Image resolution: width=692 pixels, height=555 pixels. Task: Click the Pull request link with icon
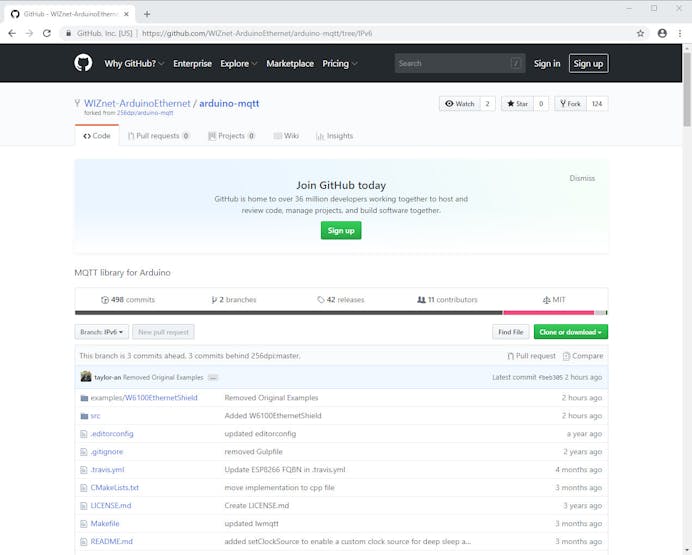pyautogui.click(x=531, y=356)
